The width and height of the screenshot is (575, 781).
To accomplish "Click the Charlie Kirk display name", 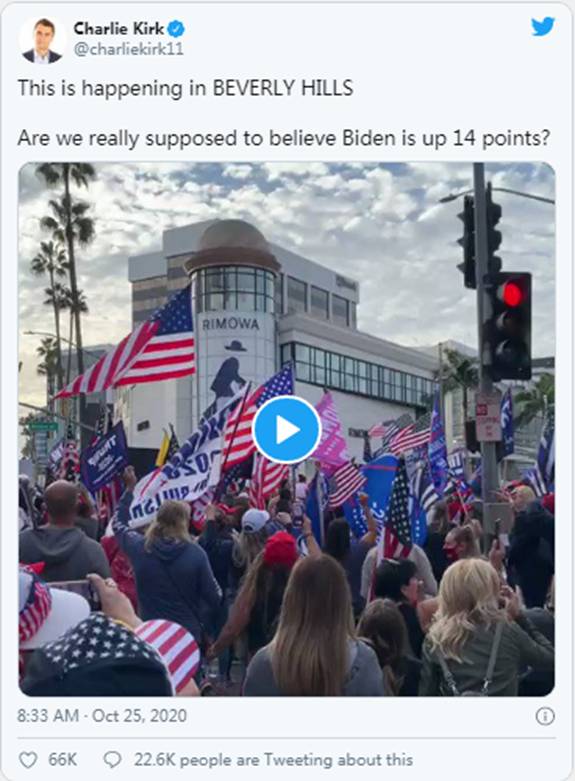I will coord(119,29).
